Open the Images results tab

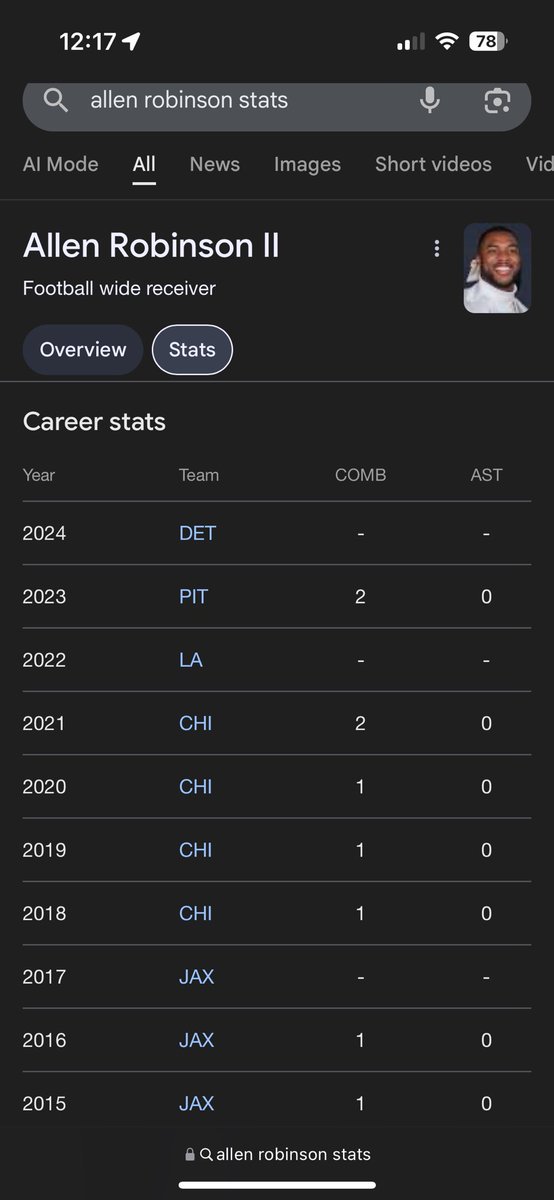click(307, 164)
